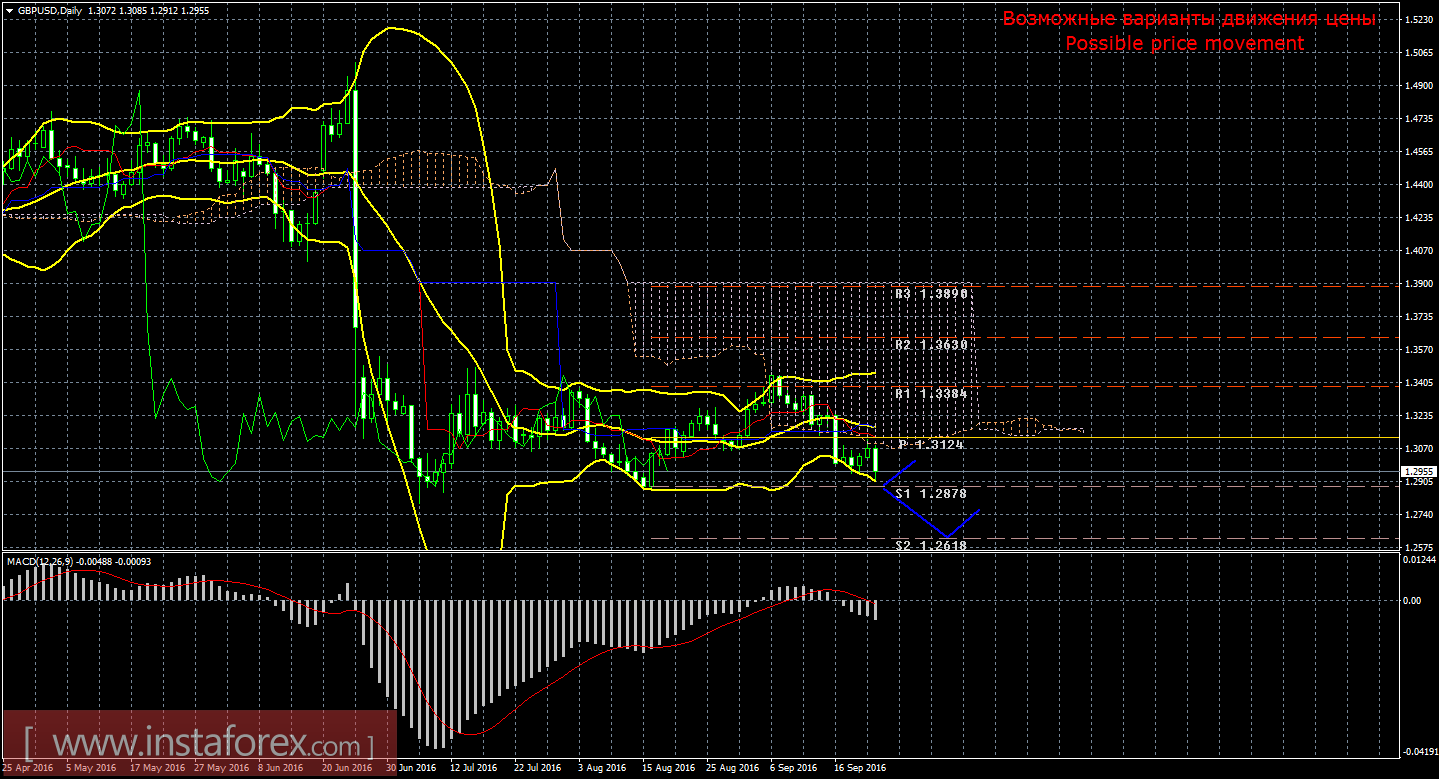Select the R3 1.3896 resistance label

931,294
